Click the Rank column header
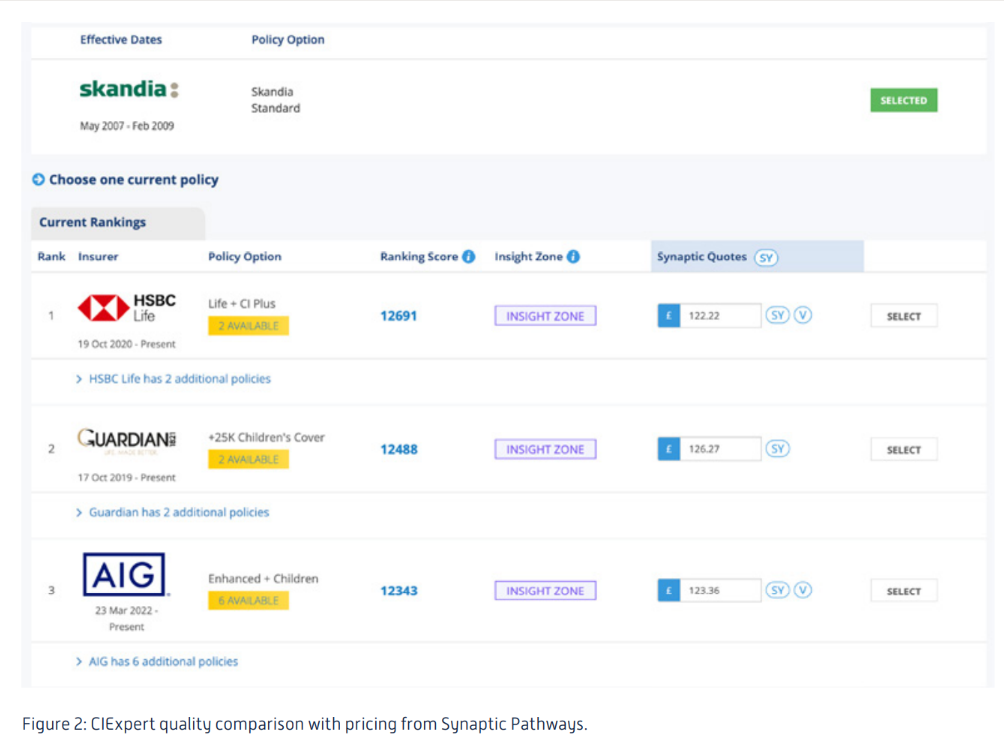Image resolution: width=1004 pixels, height=745 pixels. [51, 257]
